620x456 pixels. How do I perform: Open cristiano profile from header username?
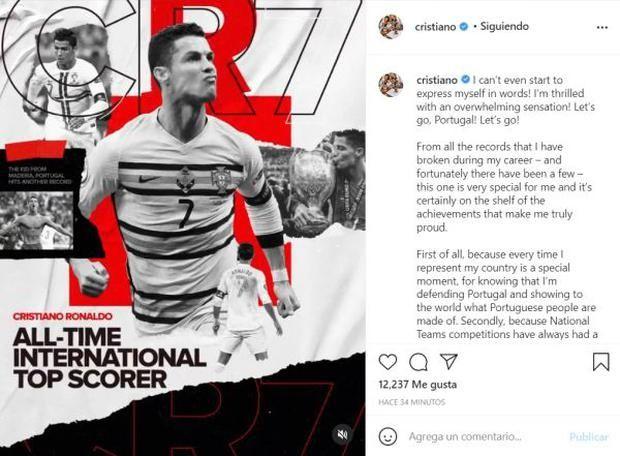click(x=435, y=26)
